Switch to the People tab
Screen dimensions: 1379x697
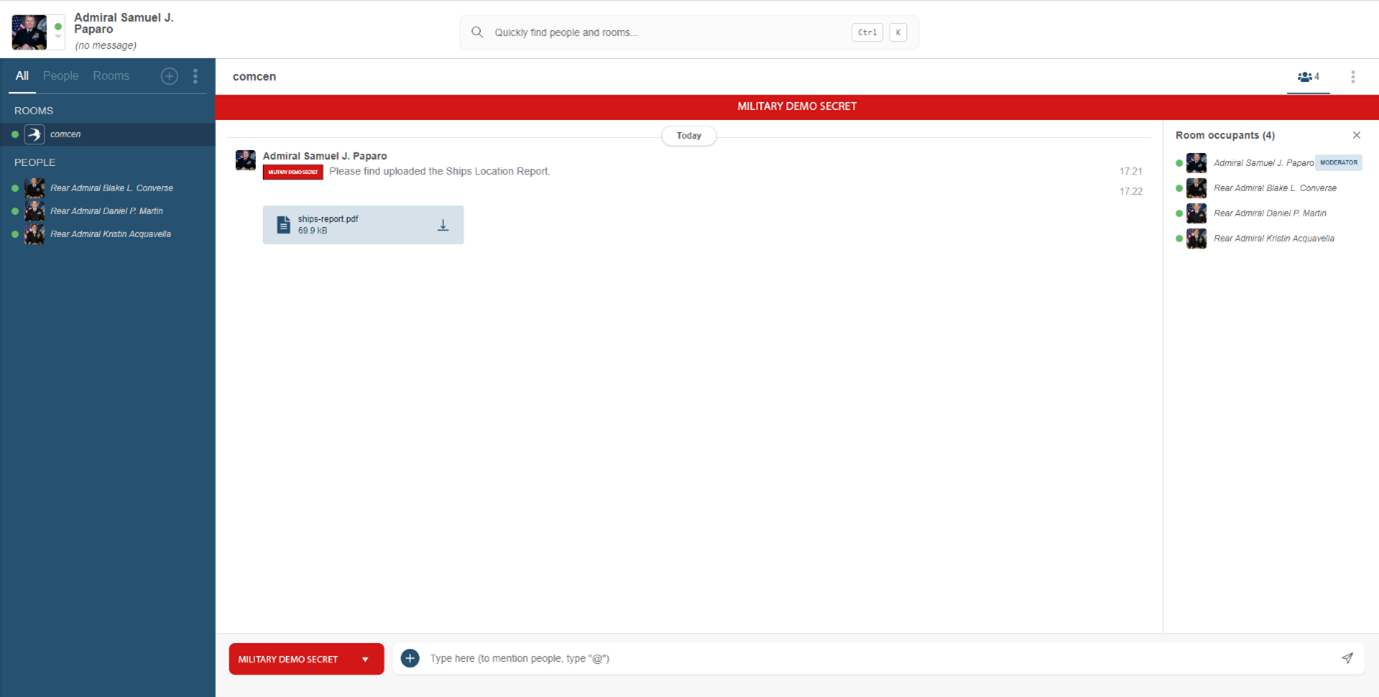(61, 76)
